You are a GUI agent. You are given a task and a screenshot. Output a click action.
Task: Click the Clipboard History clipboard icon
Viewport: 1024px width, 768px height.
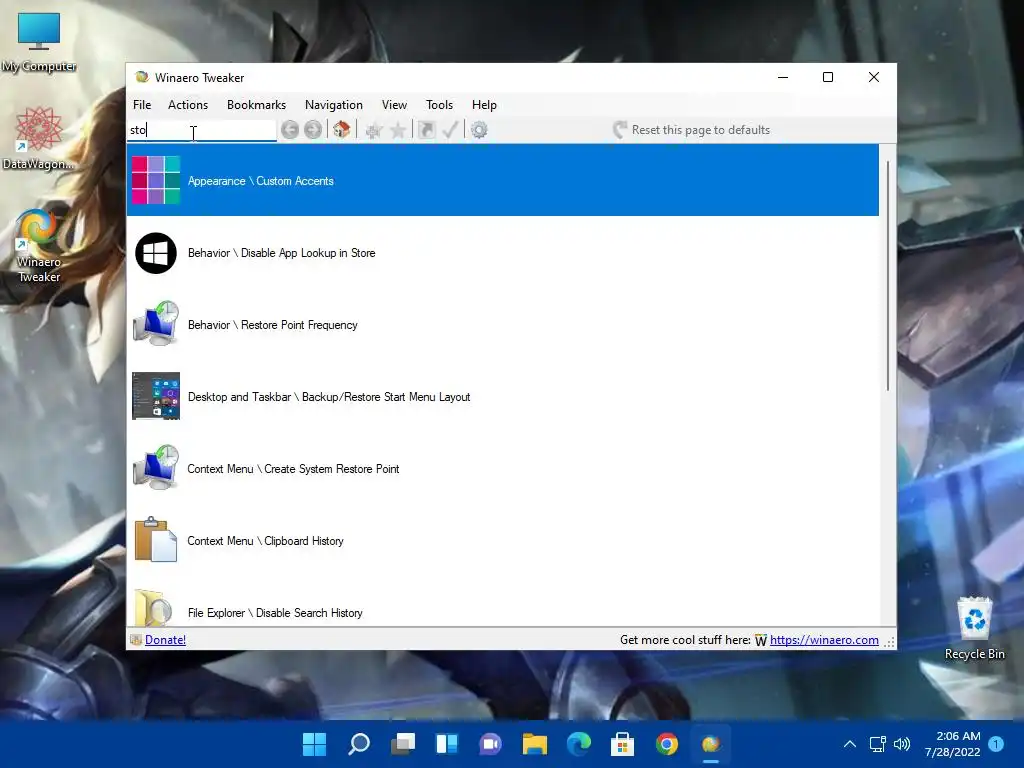[x=156, y=539]
